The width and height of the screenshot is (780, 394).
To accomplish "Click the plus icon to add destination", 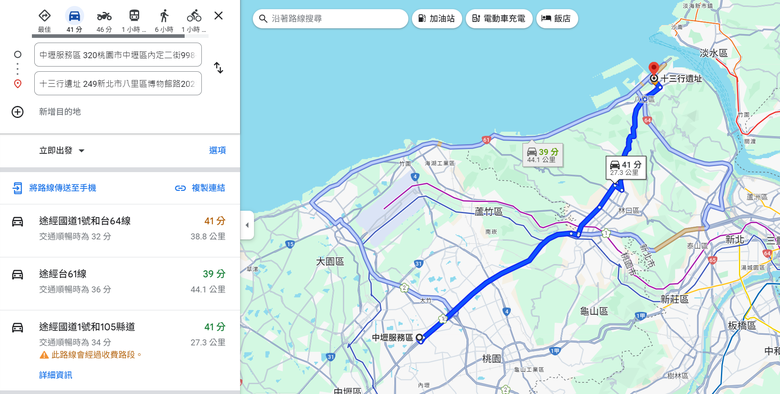I will click(17, 111).
